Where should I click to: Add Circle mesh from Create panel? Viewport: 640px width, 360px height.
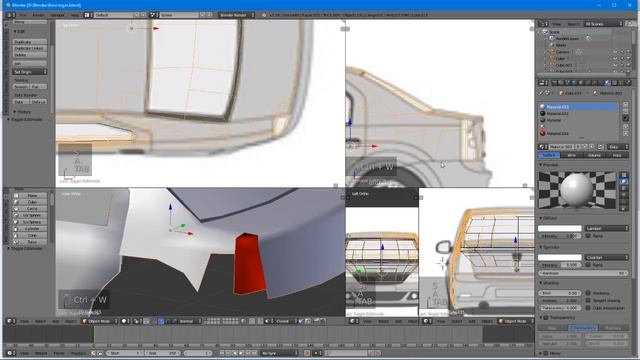pos(30,209)
